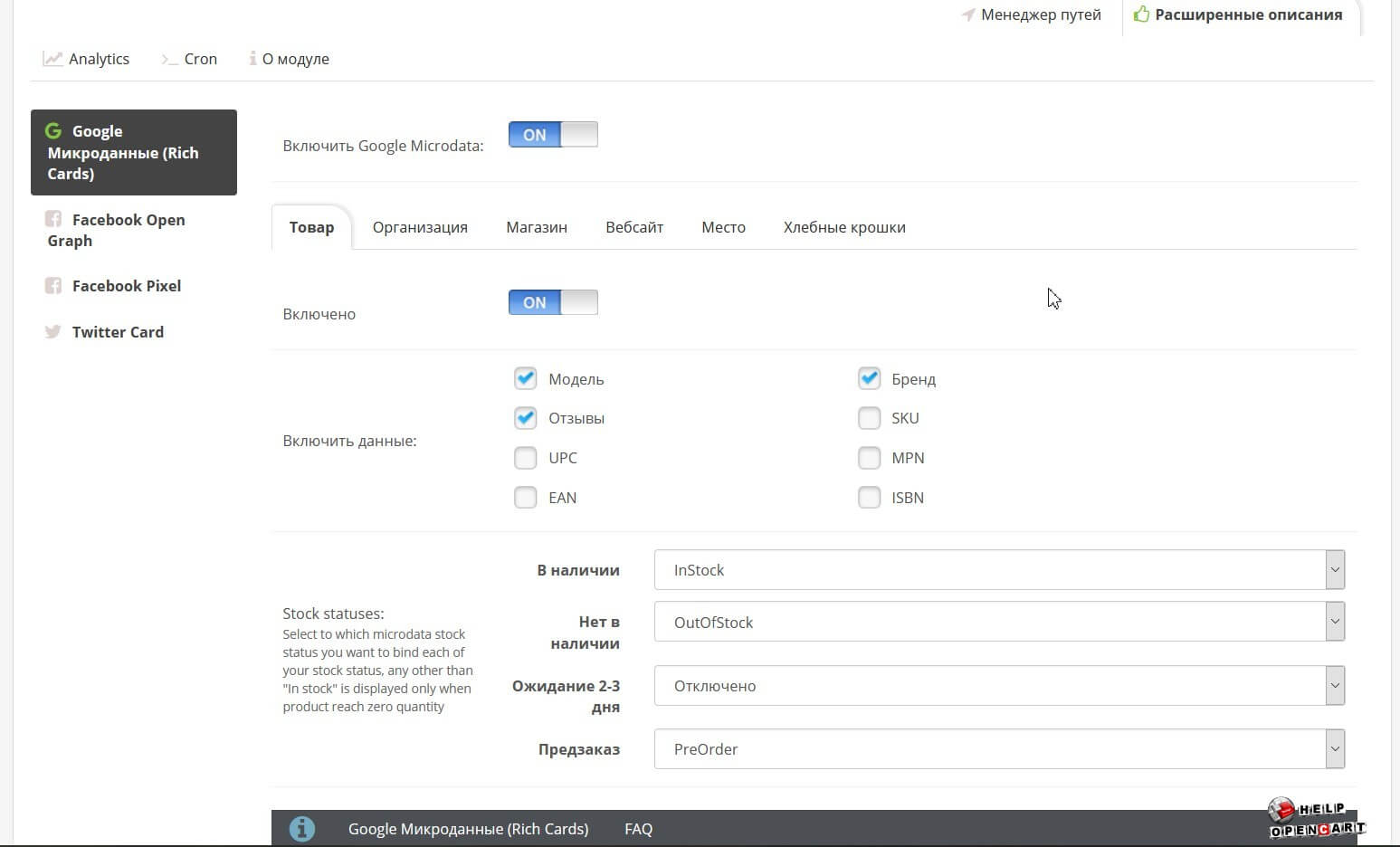Expand the Нет в наличии dropdown

(998, 623)
